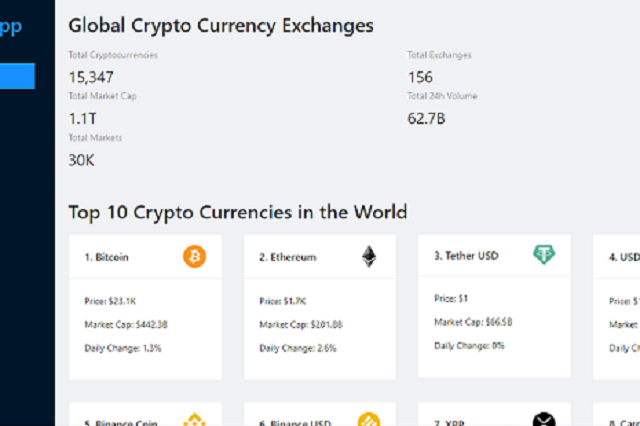Click the Total Market Cap label

102,96
